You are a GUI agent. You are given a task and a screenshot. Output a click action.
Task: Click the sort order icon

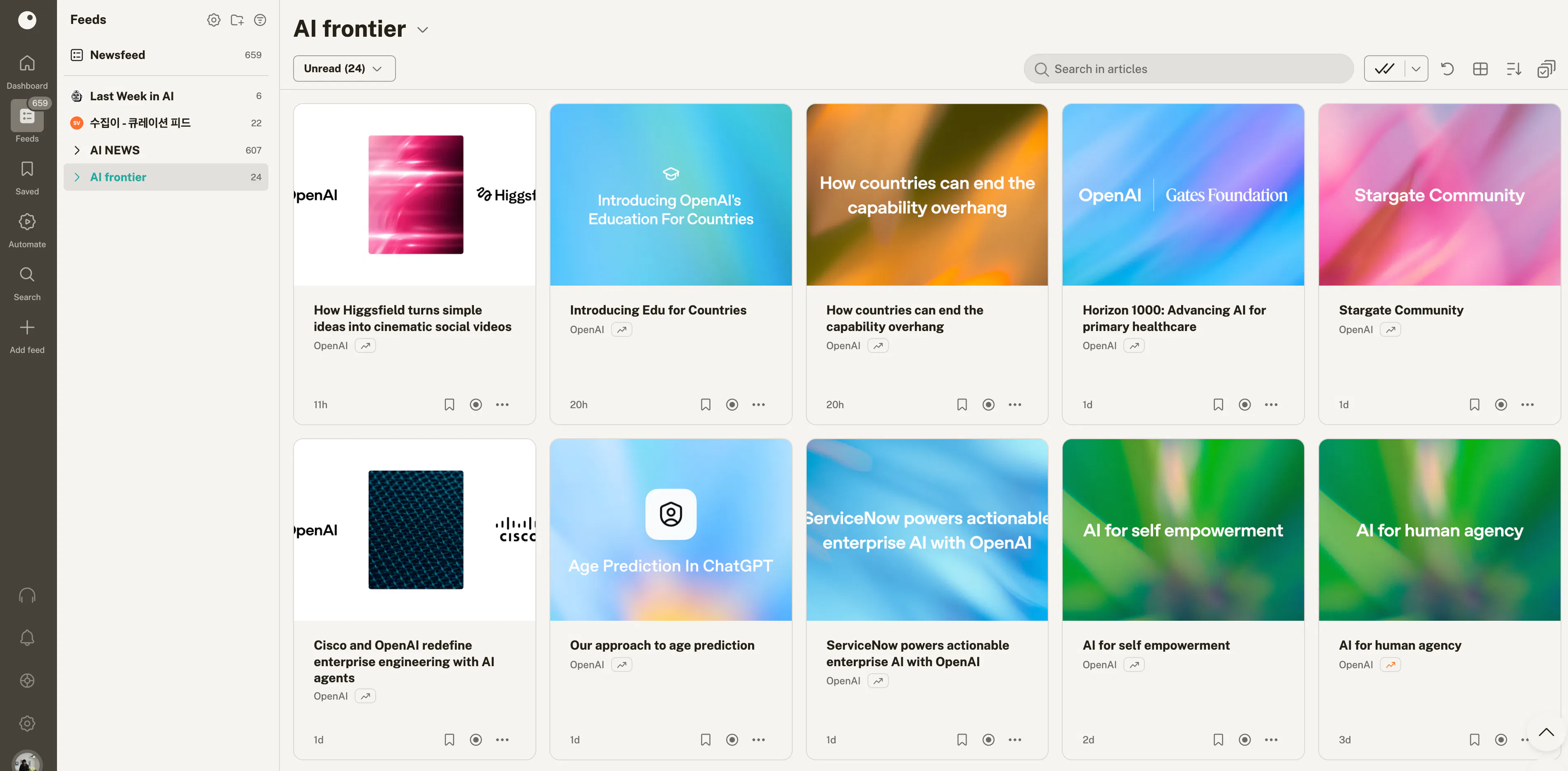[x=1513, y=69]
